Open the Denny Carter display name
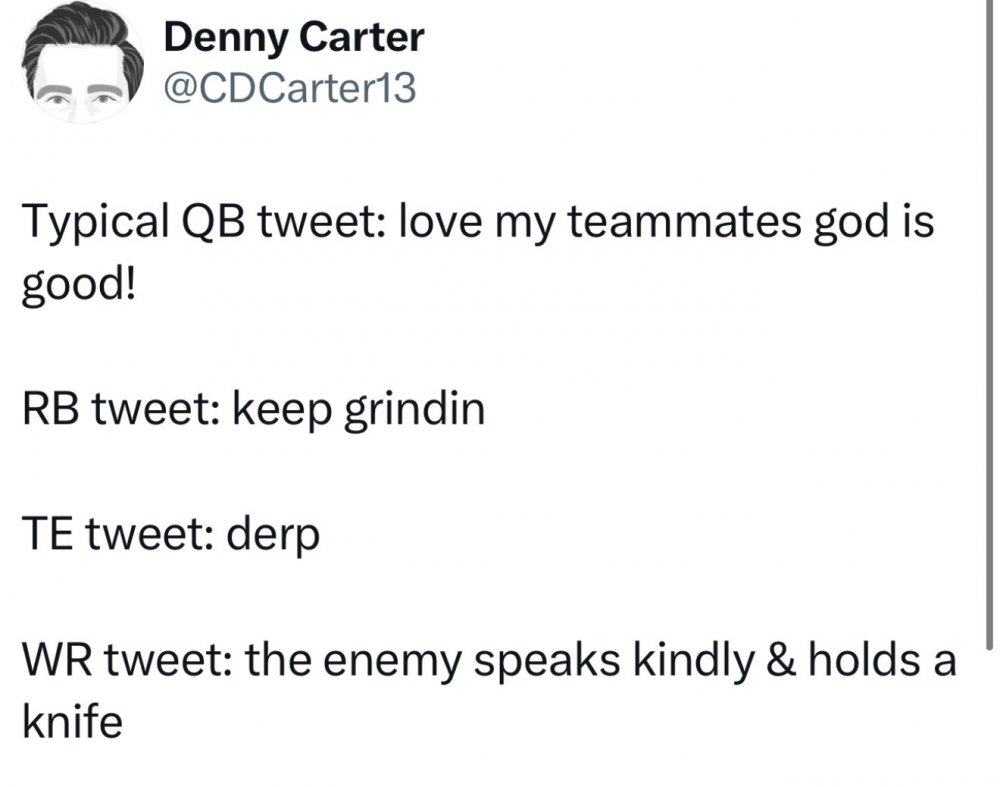 click(293, 39)
